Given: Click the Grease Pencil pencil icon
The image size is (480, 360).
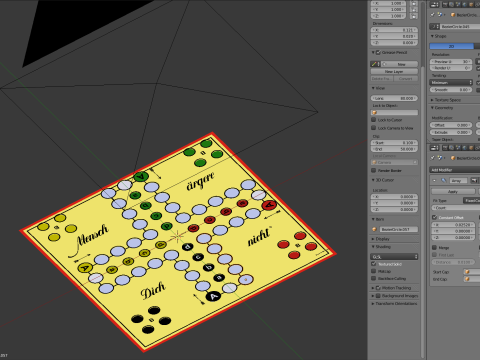Looking at the screenshot, I should [x=374, y=64].
